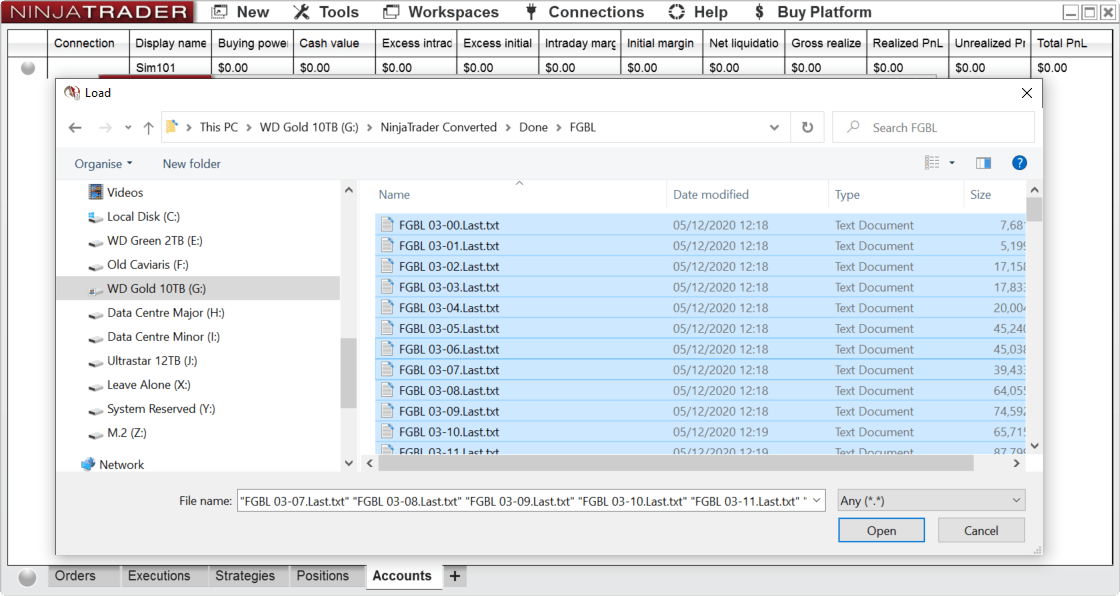Viewport: 1120px width, 596px height.
Task: Select file FGBL 03-09.Last.txt
Action: [x=700, y=412]
